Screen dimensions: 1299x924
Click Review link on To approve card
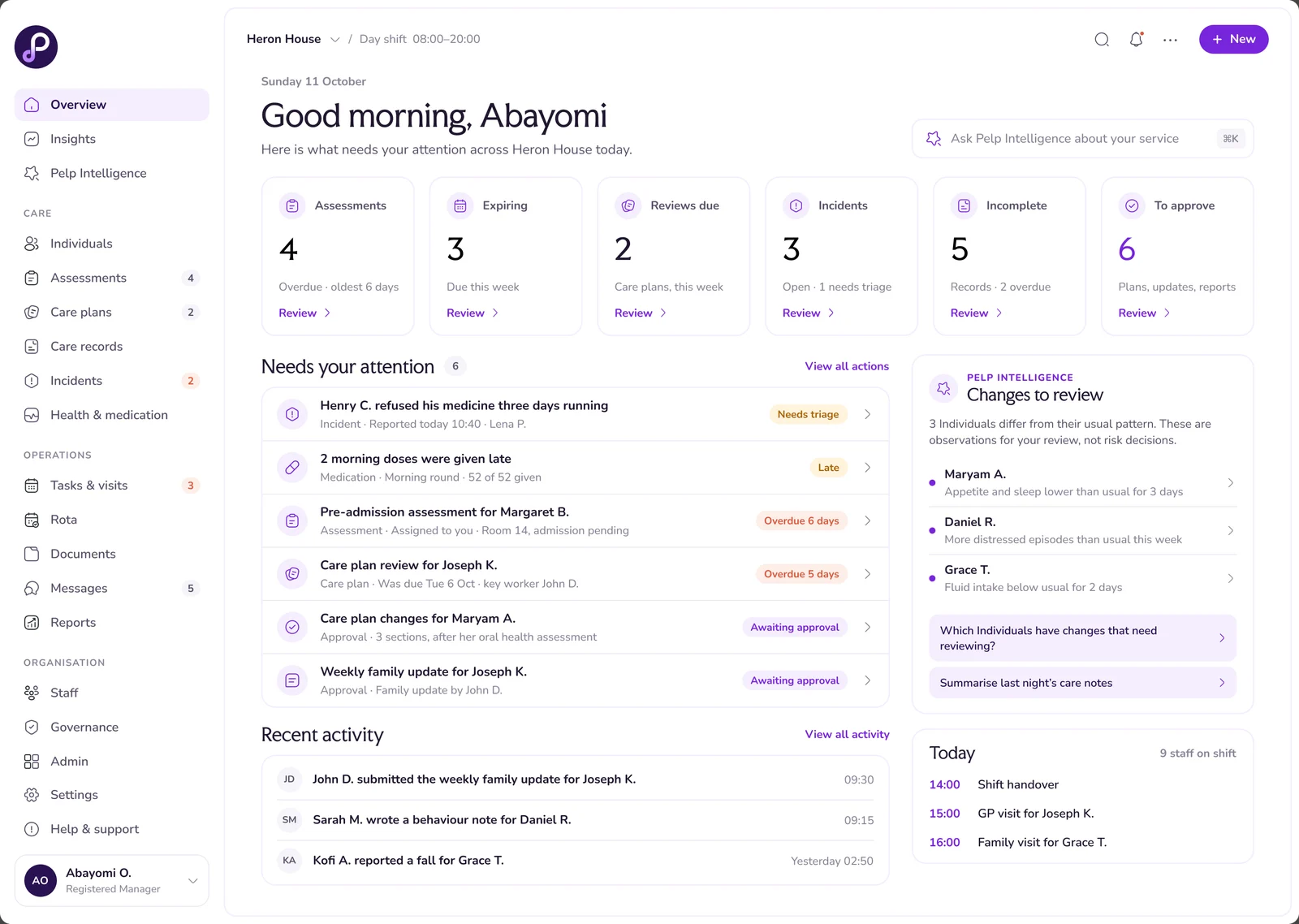[1144, 313]
